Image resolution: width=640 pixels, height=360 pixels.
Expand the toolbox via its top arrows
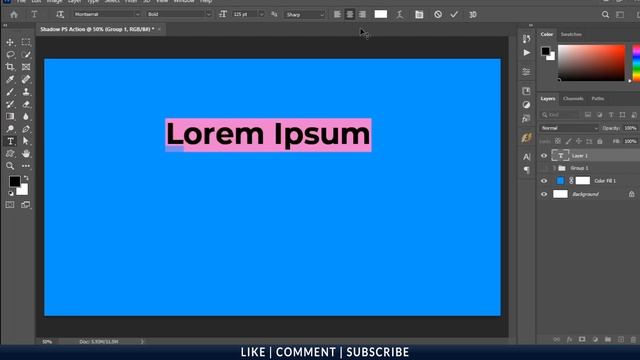pyautogui.click(x=5, y=25)
